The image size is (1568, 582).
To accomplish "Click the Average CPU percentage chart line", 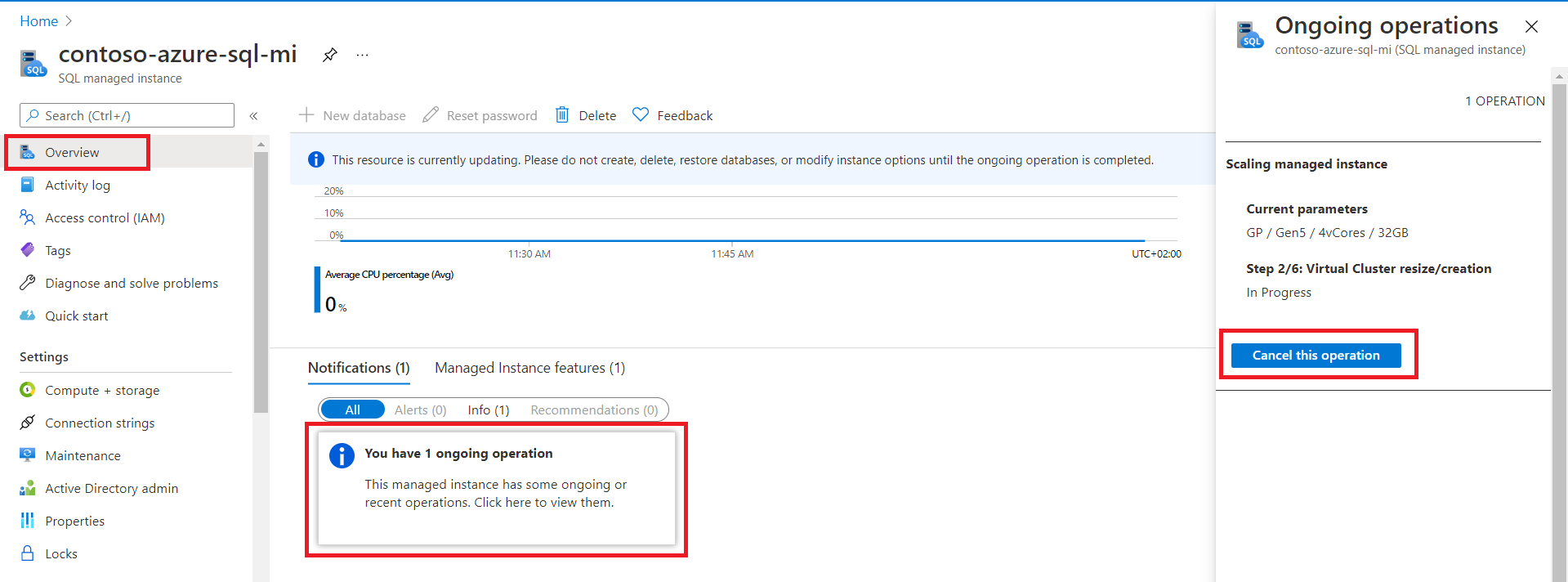I will click(742, 240).
